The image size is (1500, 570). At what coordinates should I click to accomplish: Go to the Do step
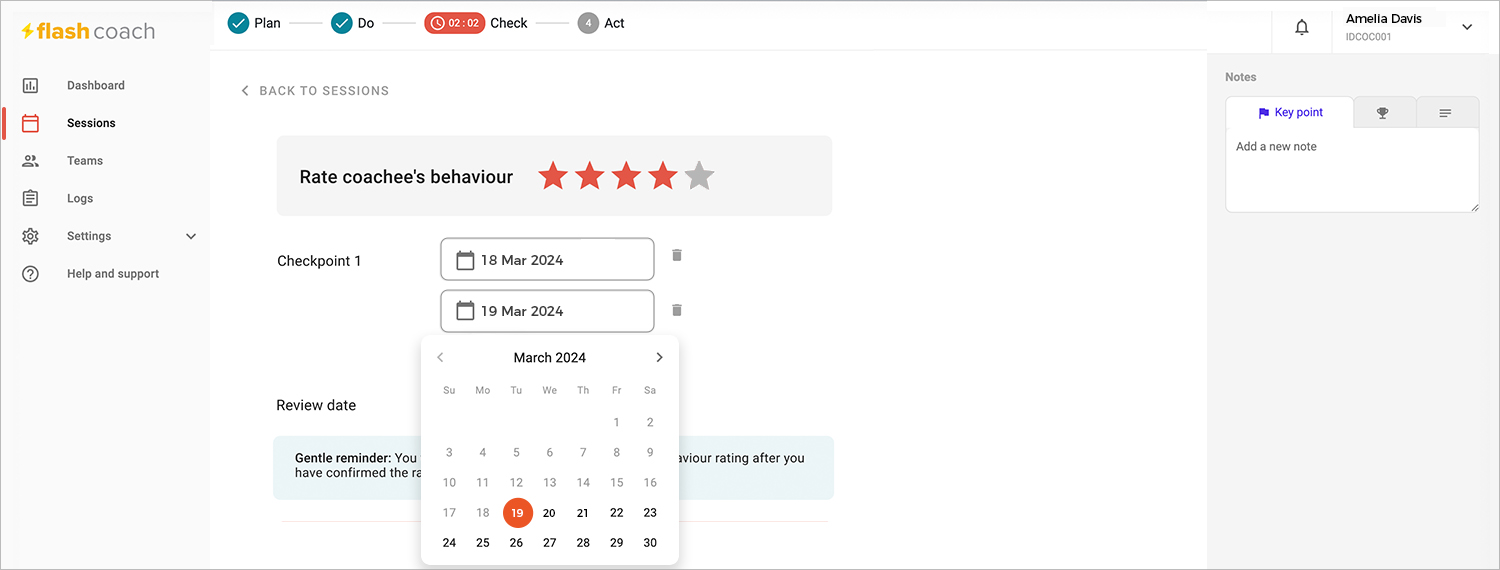[353, 23]
